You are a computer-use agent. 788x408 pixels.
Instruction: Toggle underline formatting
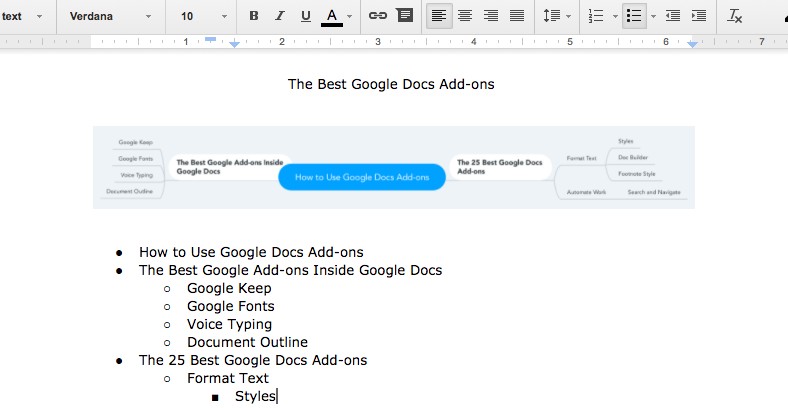[306, 16]
